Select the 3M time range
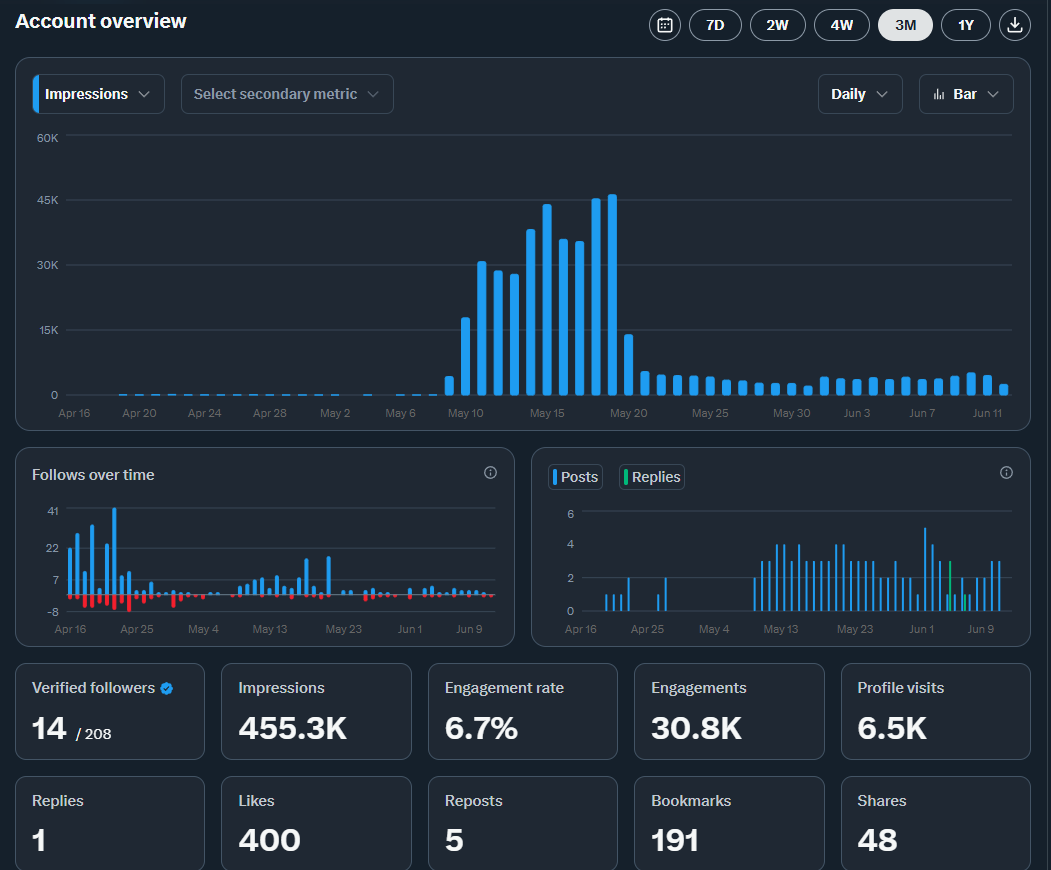The image size is (1051, 870). pos(906,25)
